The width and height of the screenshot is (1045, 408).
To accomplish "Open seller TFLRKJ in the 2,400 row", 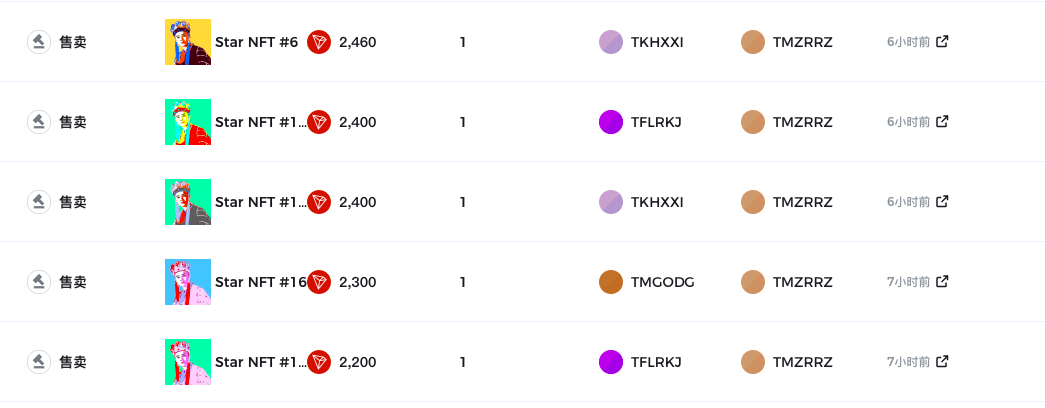I will pos(656,122).
